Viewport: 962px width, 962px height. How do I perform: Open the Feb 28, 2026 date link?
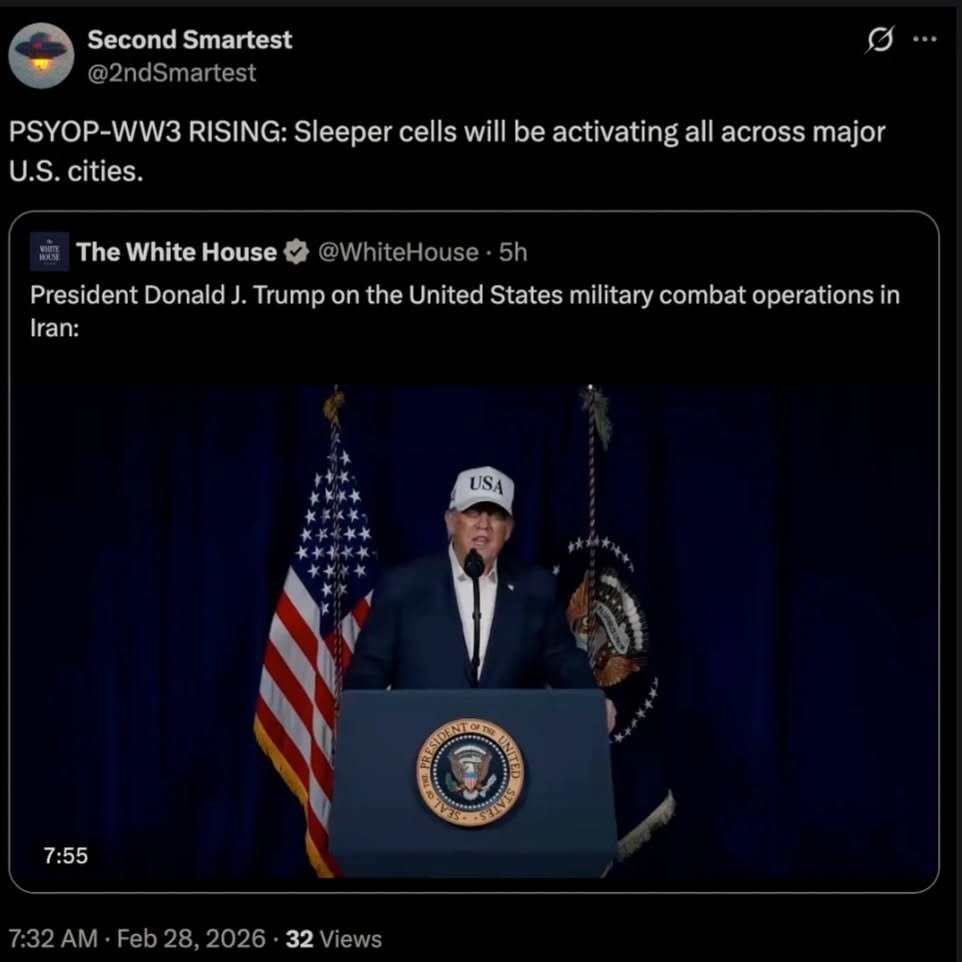click(x=191, y=939)
